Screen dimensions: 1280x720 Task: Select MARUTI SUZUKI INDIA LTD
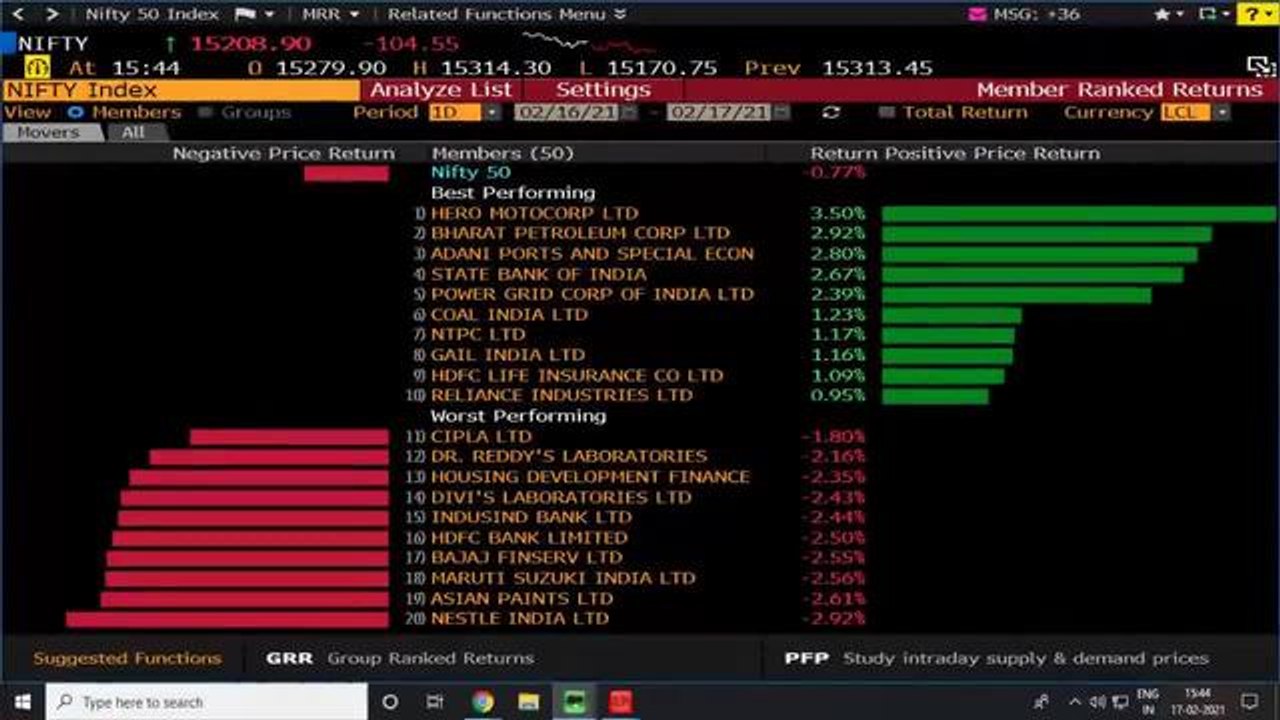[x=563, y=578]
